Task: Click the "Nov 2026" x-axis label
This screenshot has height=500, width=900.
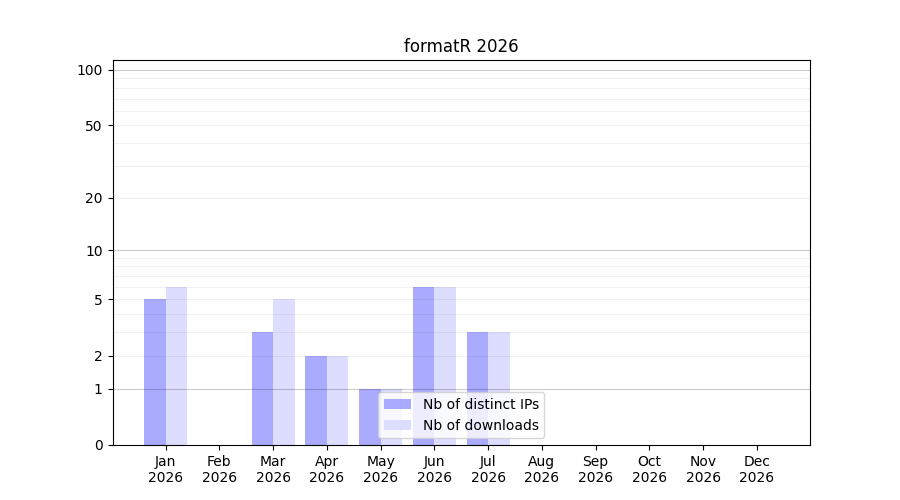Action: click(704, 470)
